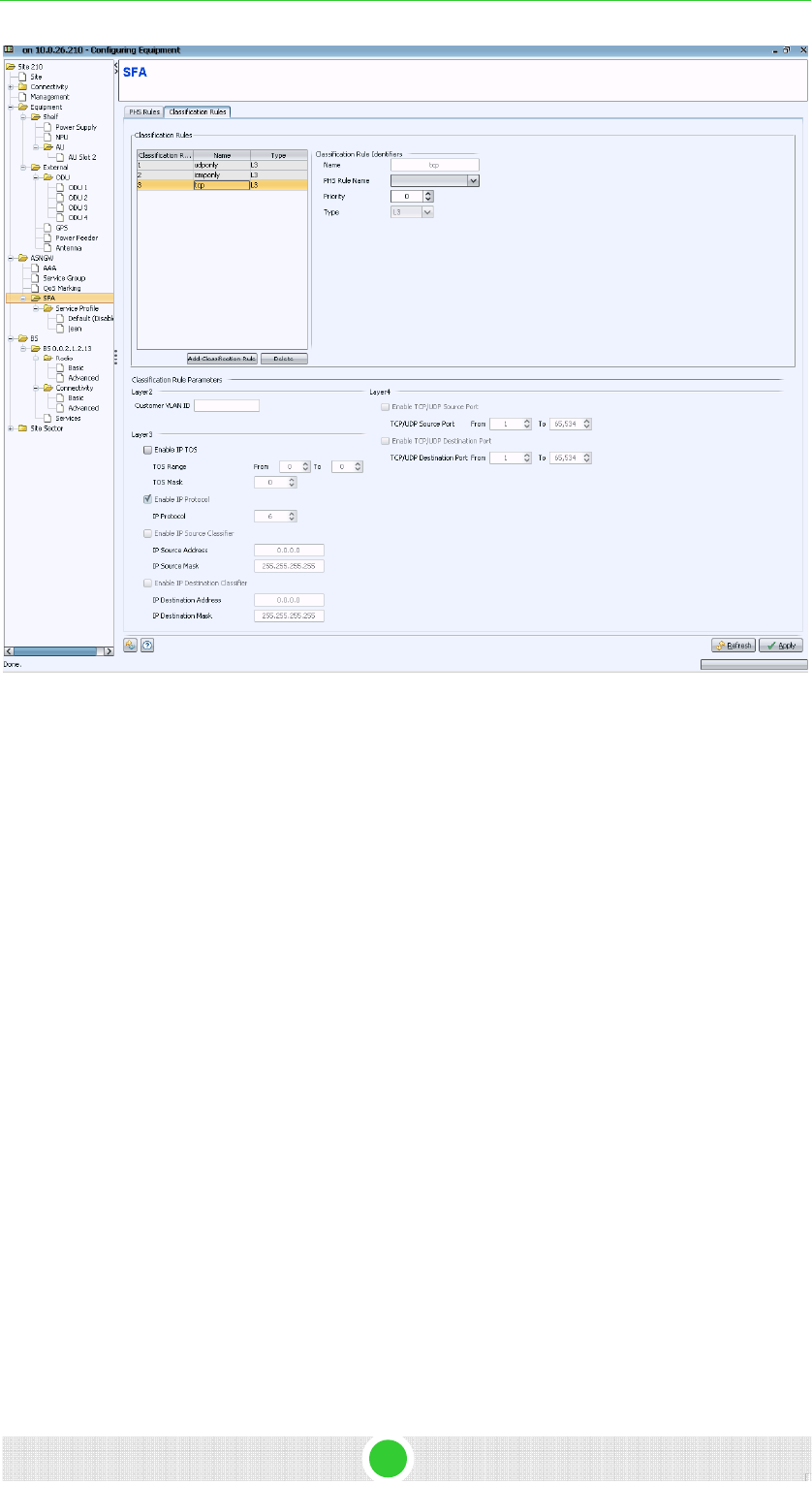Adjust the IP Protocol spinner arrows

pos(292,517)
